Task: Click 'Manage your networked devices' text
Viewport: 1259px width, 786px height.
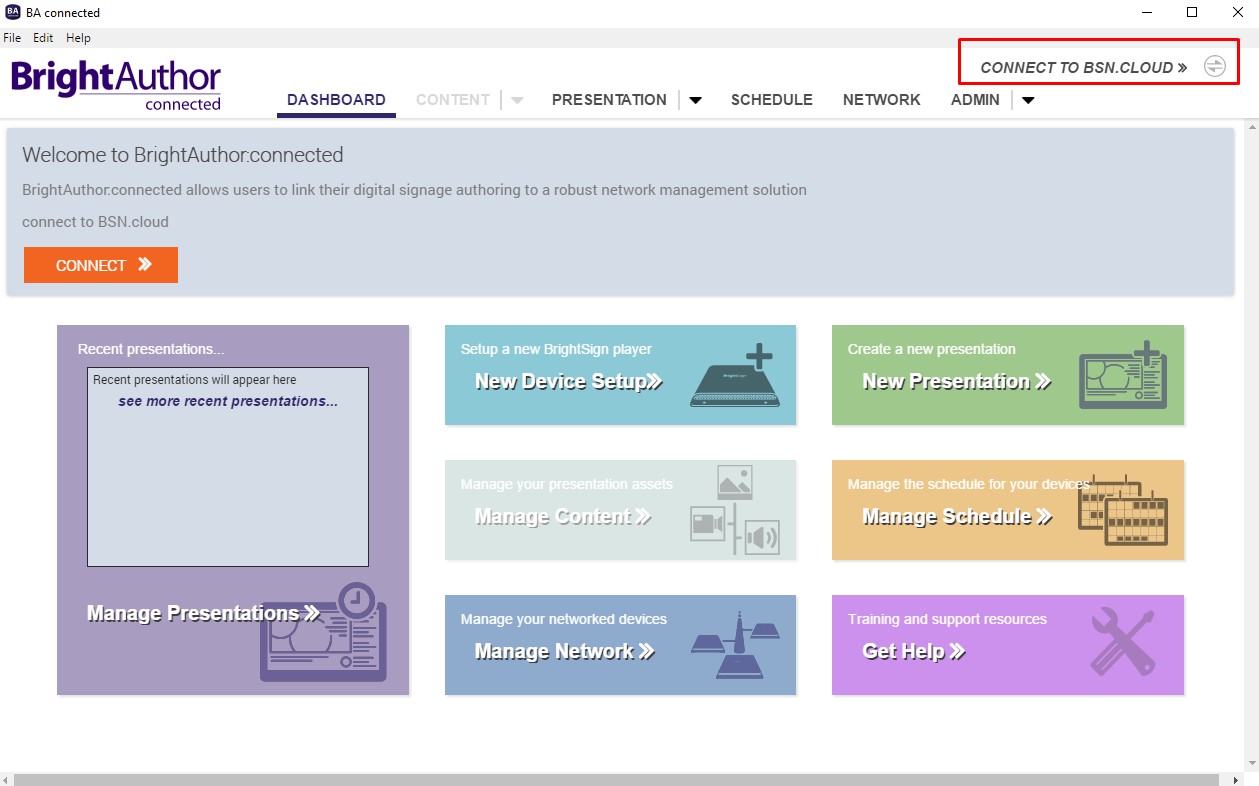Action: pos(563,619)
